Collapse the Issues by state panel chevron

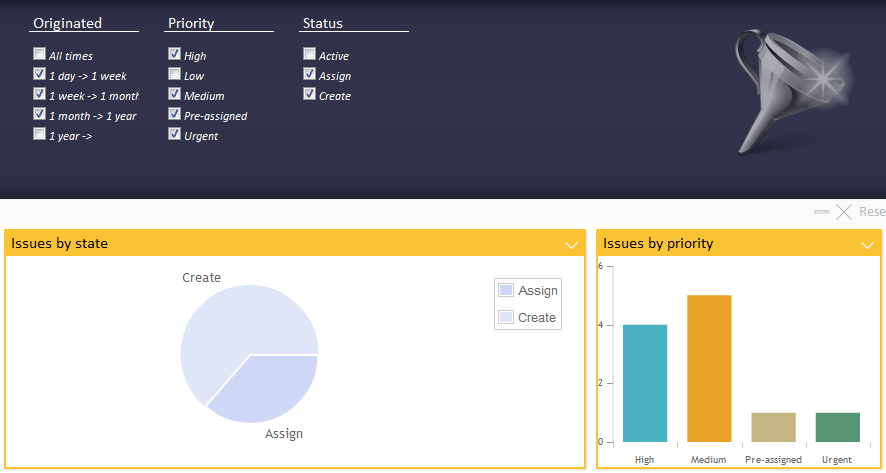point(572,244)
